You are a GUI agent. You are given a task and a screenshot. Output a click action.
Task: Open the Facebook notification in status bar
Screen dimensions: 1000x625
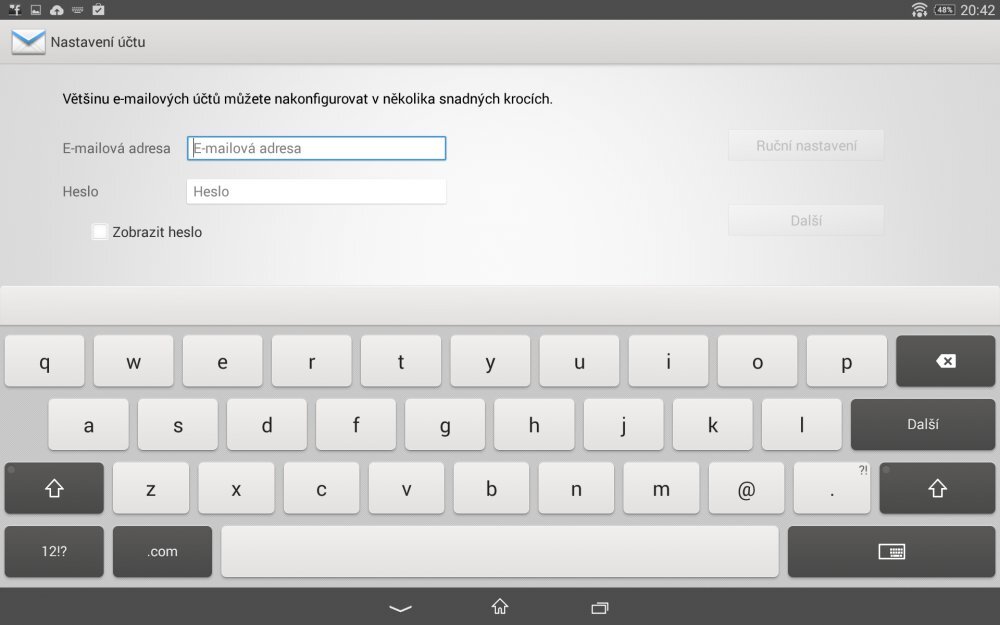[x=15, y=9]
